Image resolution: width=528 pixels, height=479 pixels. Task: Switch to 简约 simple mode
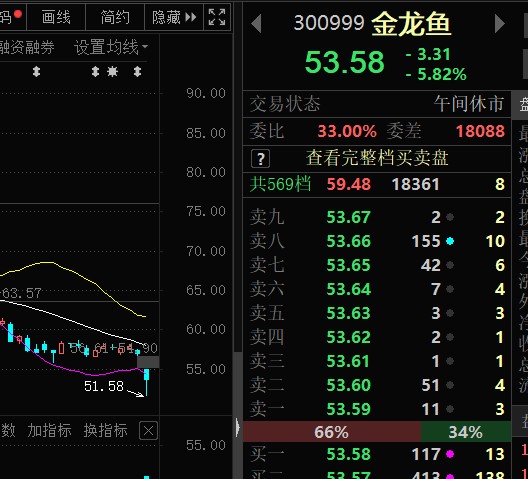[115, 17]
